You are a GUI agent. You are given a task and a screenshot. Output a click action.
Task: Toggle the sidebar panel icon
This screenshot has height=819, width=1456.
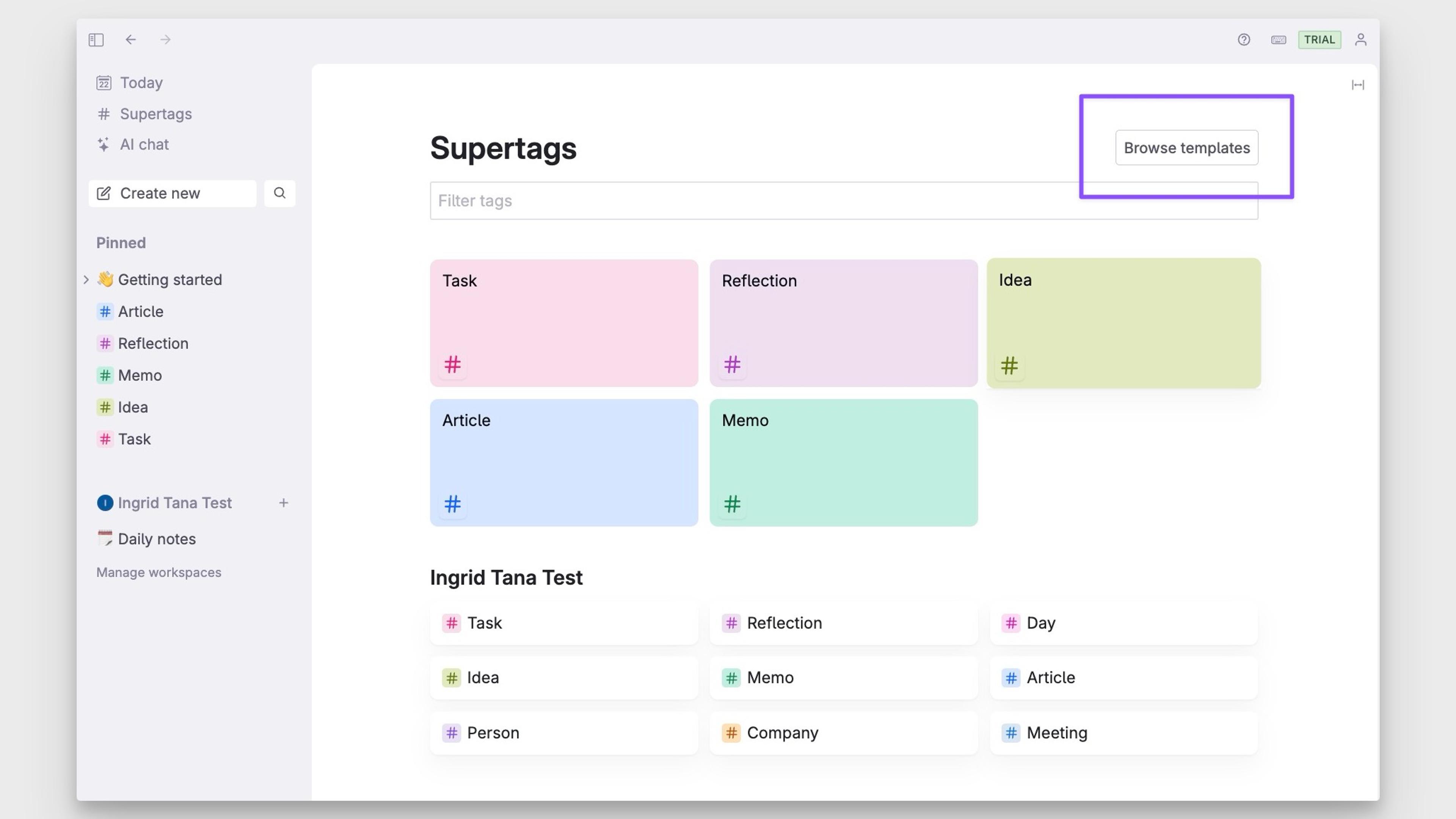[96, 39]
